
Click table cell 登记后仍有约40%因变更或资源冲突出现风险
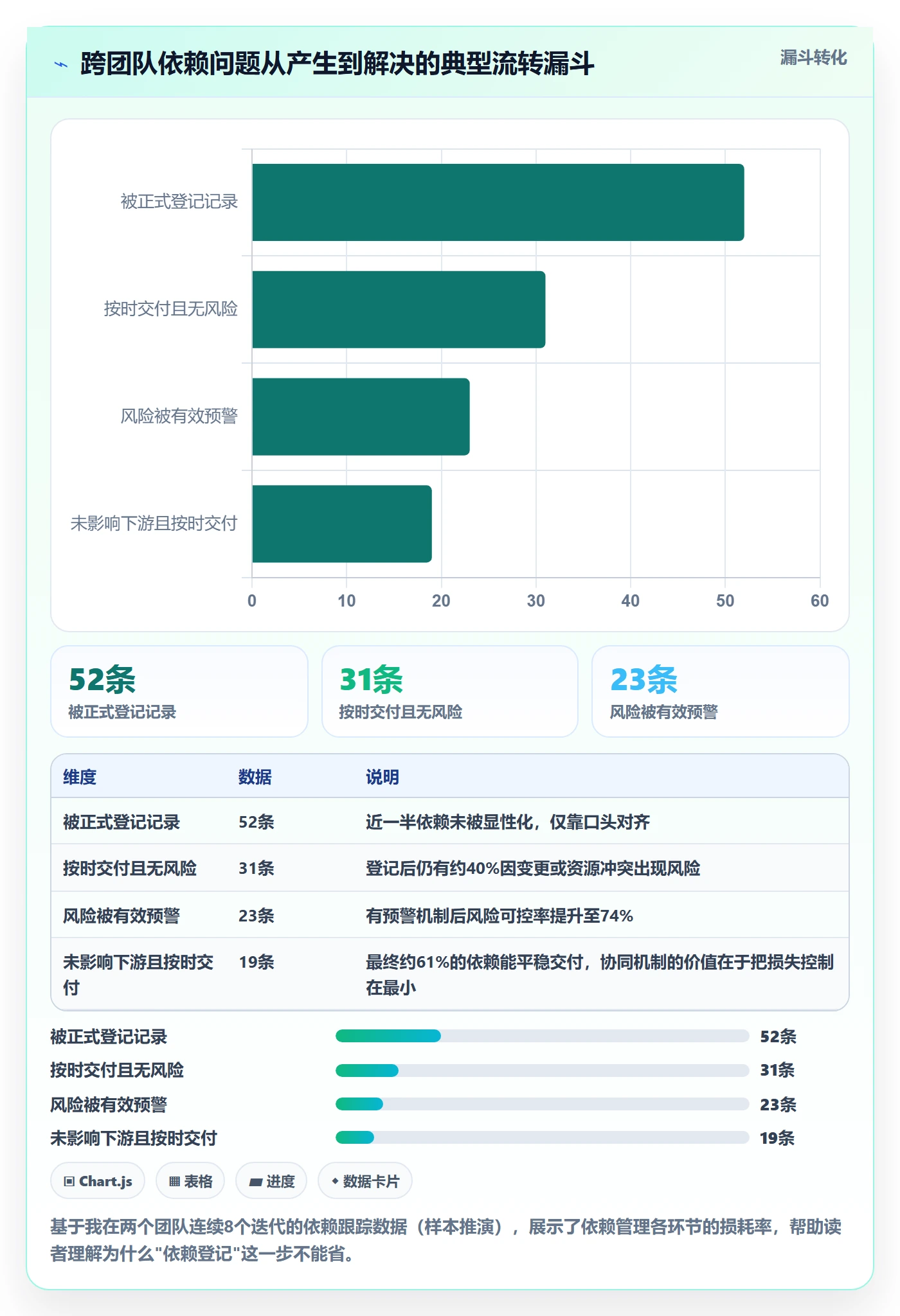click(x=533, y=868)
